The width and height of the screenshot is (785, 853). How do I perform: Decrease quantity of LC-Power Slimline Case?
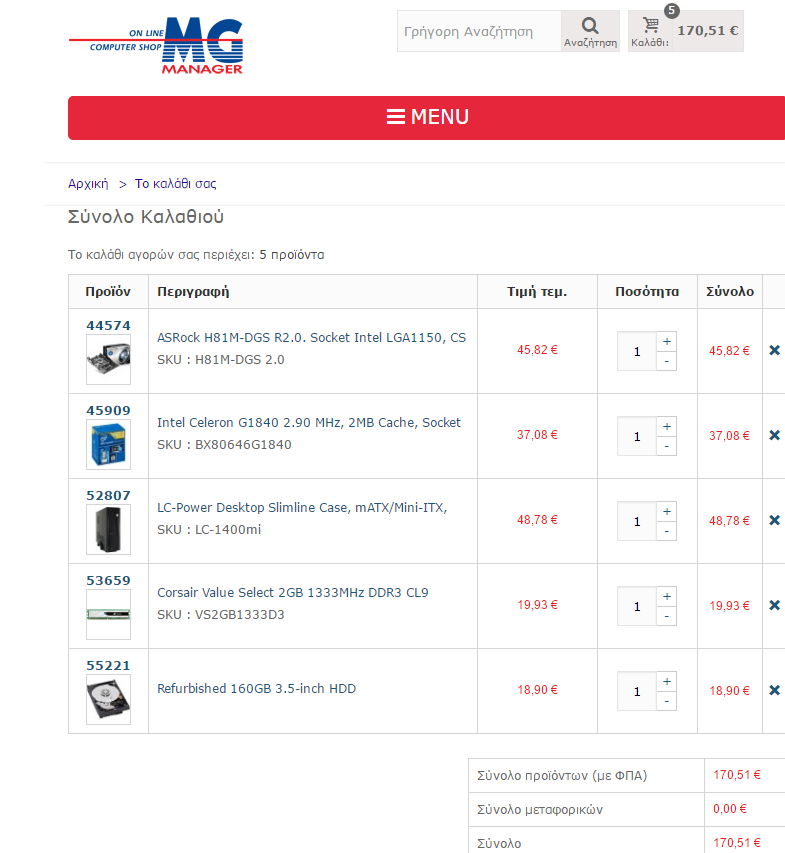(666, 531)
